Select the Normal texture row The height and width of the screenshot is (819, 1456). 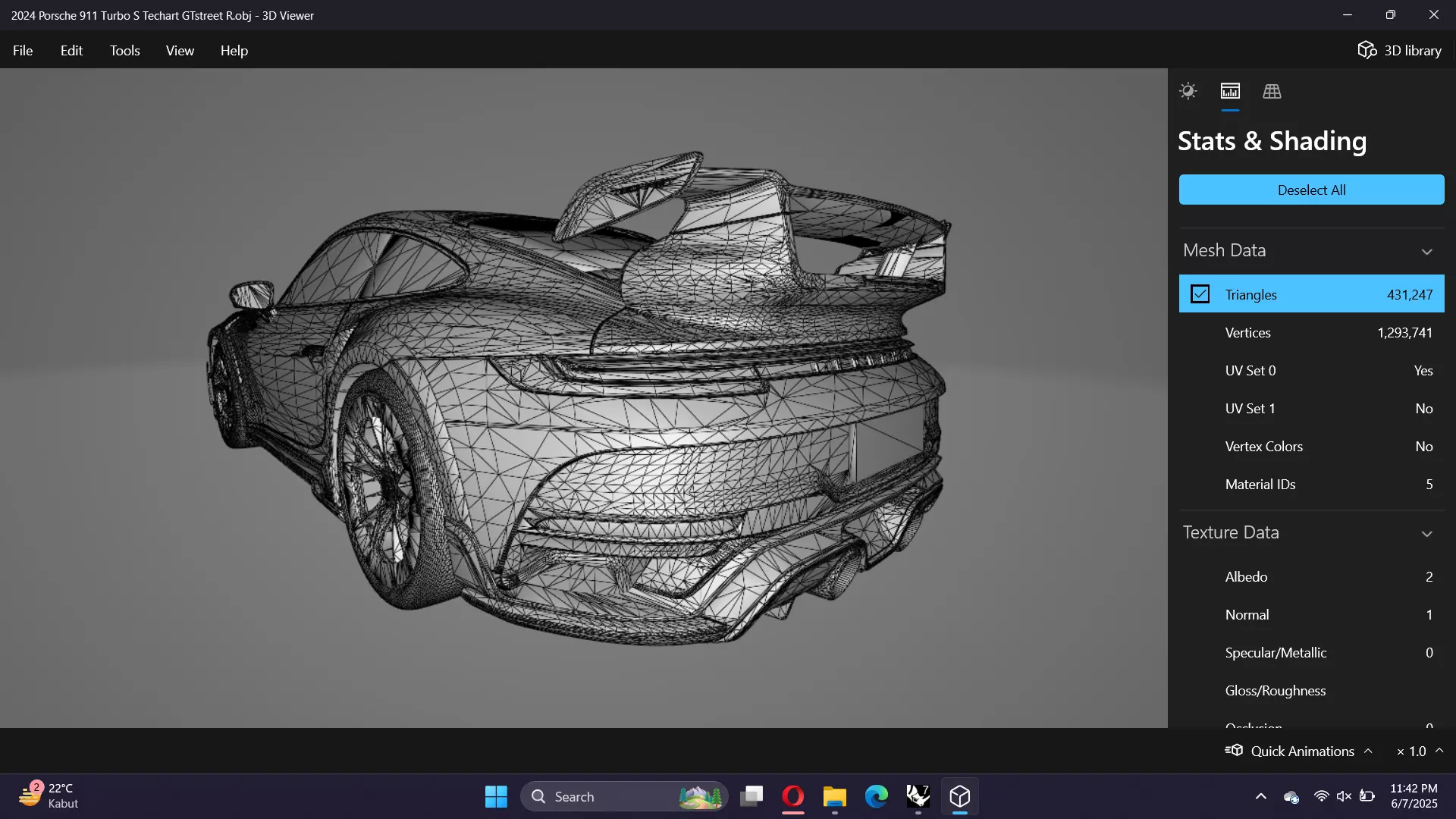coord(1311,614)
